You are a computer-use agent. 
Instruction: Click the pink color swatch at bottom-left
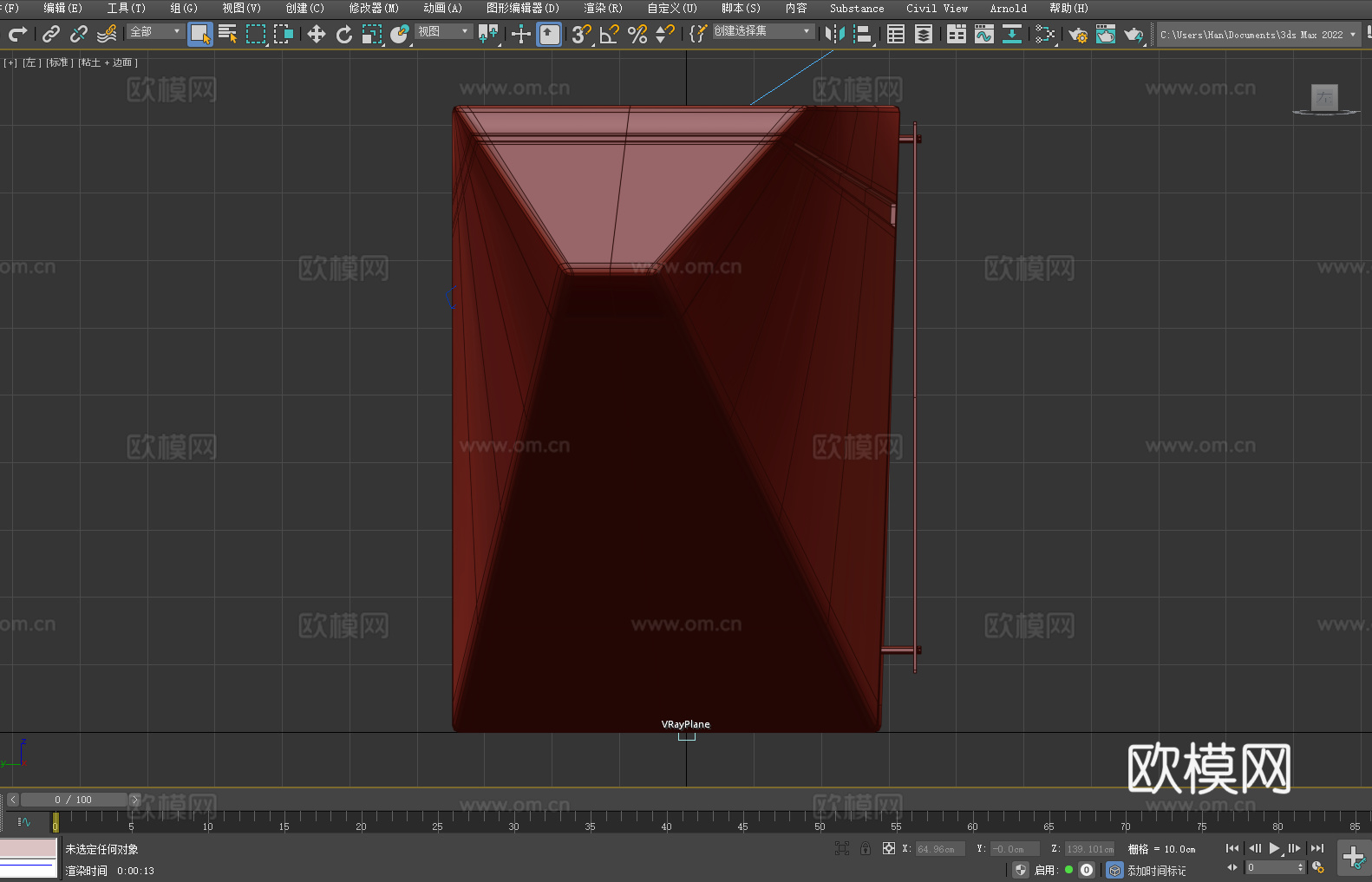[29, 848]
